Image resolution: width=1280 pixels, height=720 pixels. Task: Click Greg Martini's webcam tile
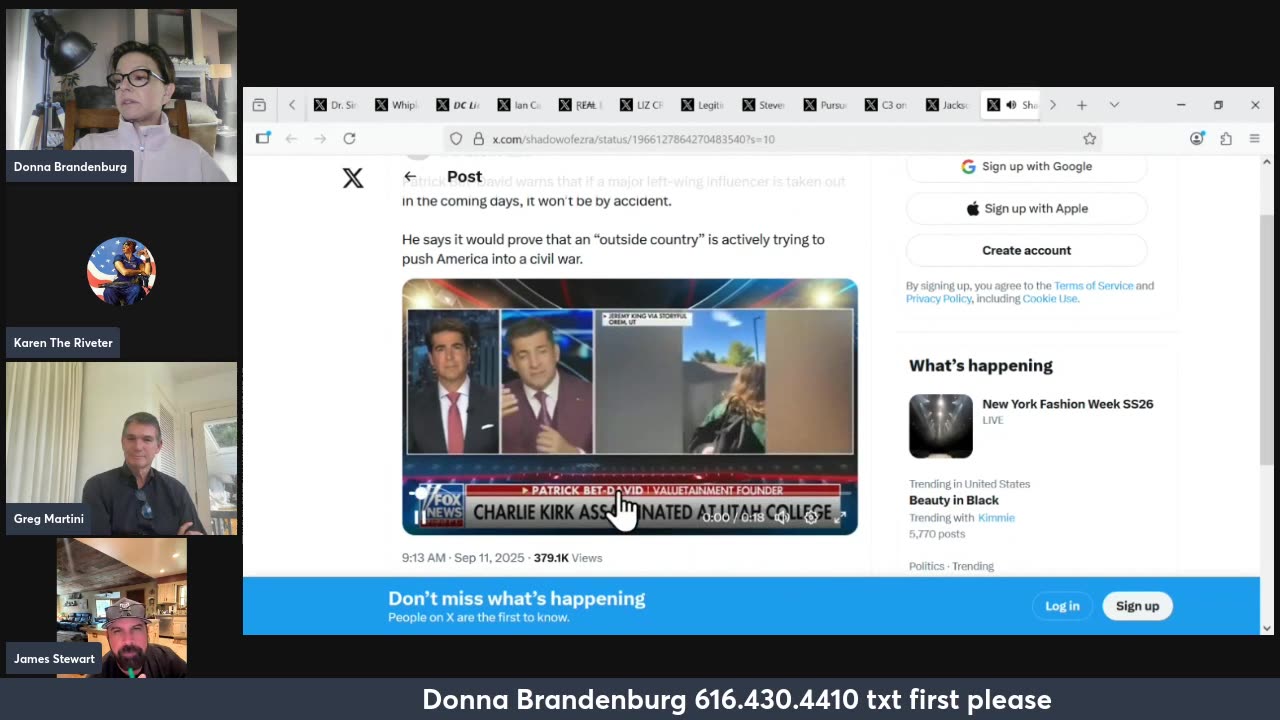coord(121,448)
